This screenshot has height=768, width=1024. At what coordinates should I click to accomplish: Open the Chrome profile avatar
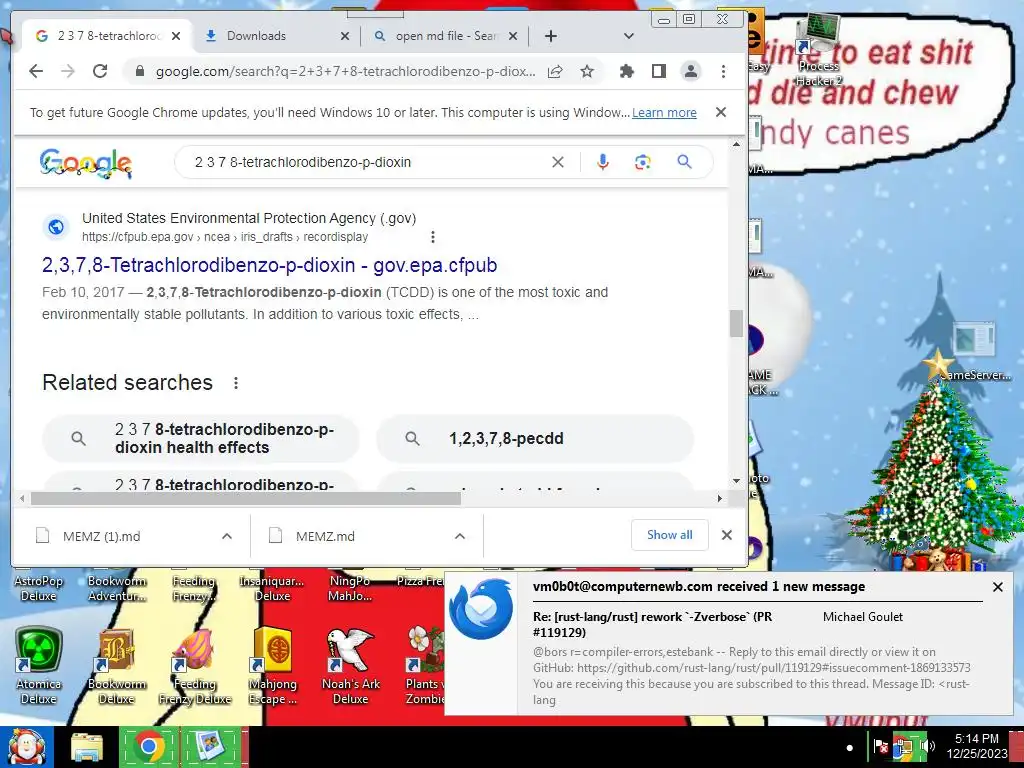[x=691, y=71]
